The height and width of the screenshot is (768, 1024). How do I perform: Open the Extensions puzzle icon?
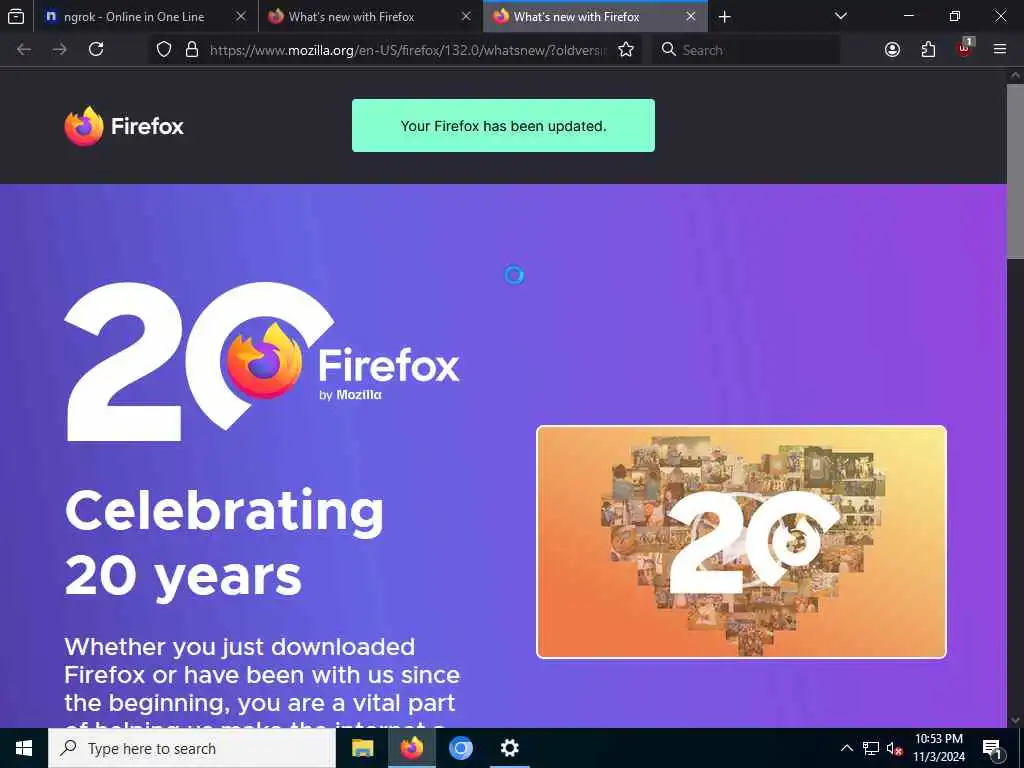point(928,50)
